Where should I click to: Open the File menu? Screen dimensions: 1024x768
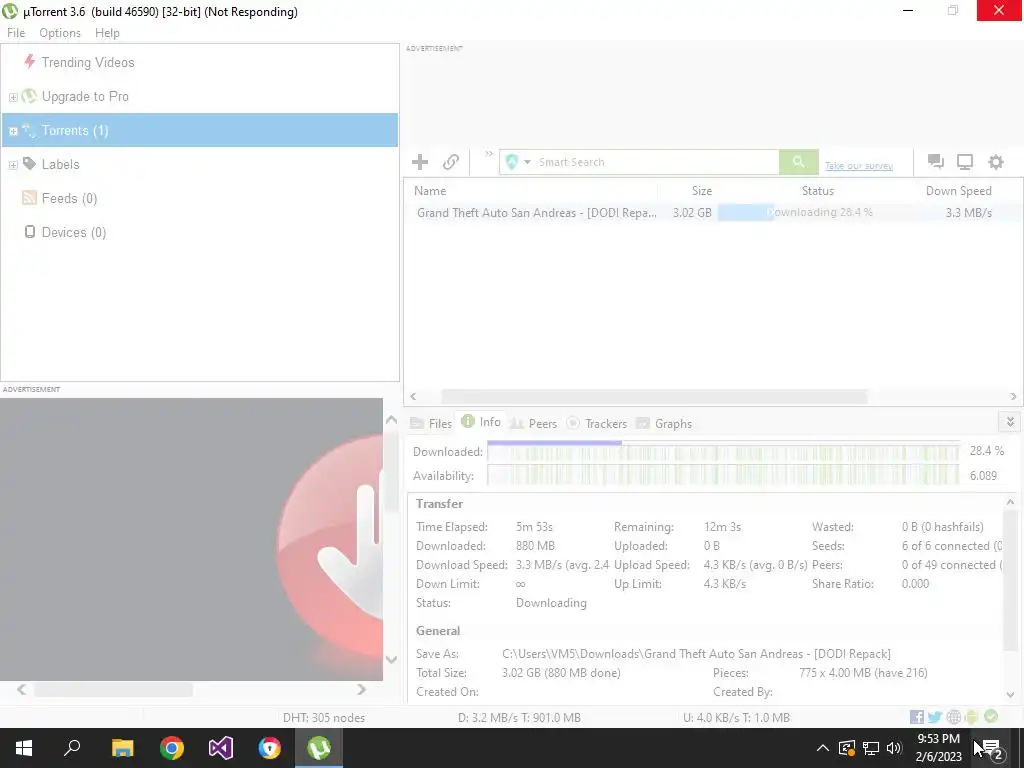(16, 33)
